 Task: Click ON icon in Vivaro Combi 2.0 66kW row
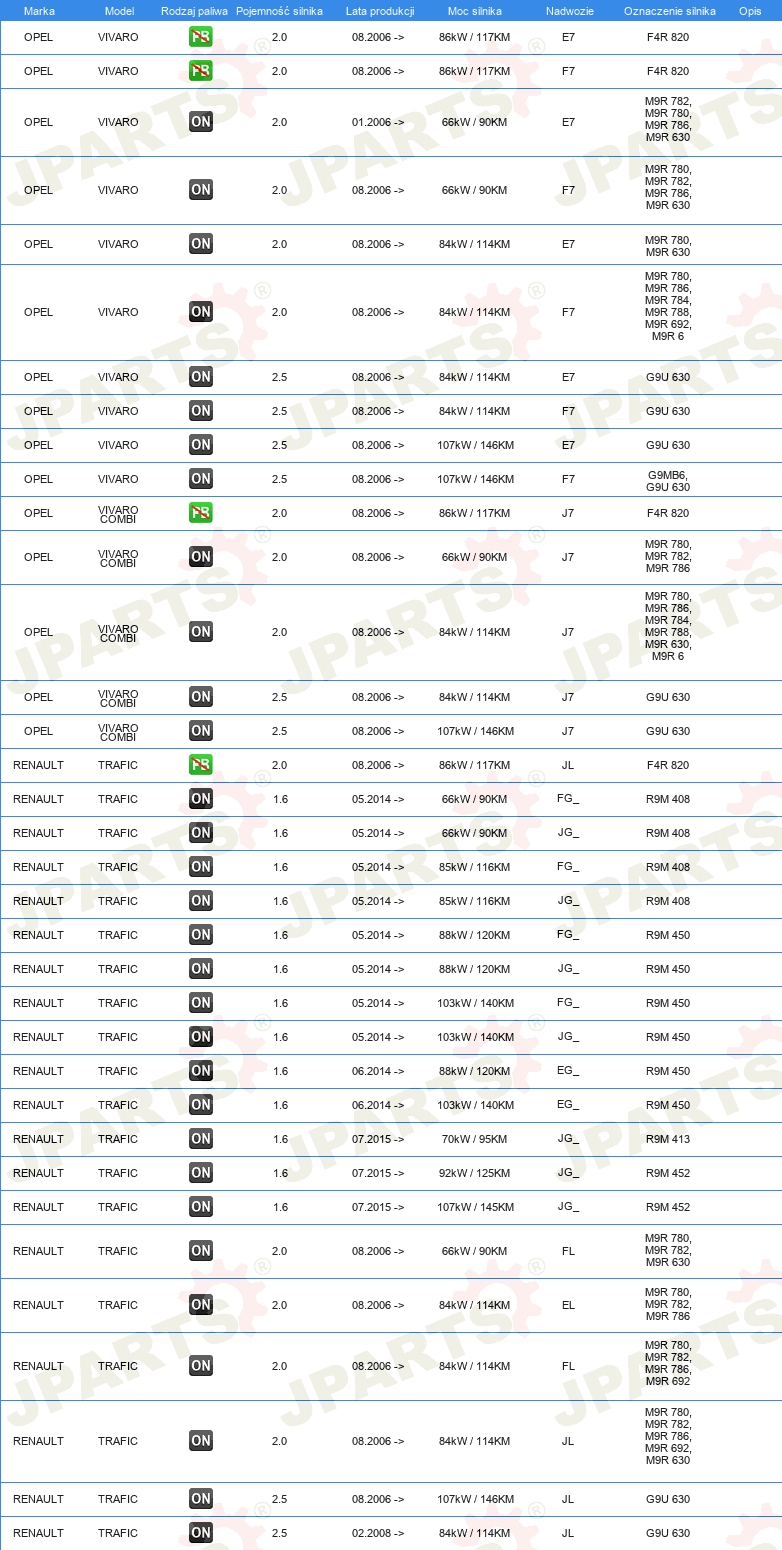[201, 557]
